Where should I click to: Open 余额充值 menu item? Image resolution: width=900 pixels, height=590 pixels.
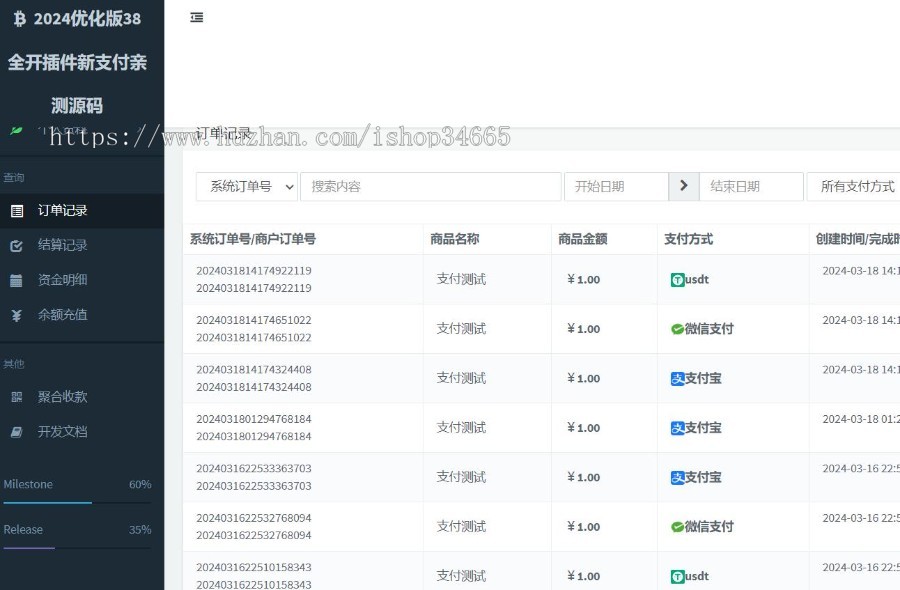tap(82, 315)
